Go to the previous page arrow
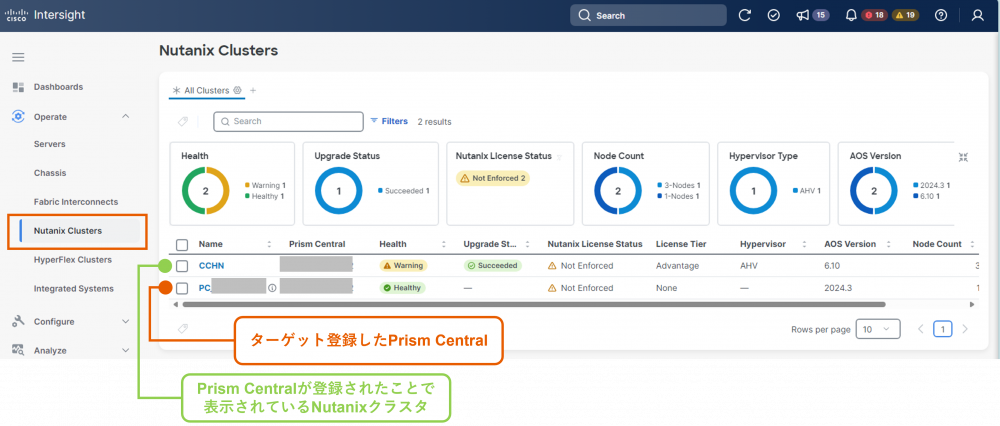Viewport: 1000px width, 426px height. [920, 329]
